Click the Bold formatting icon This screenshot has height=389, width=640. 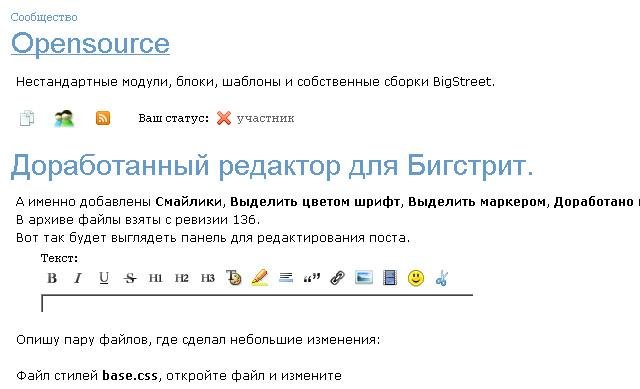pos(52,278)
